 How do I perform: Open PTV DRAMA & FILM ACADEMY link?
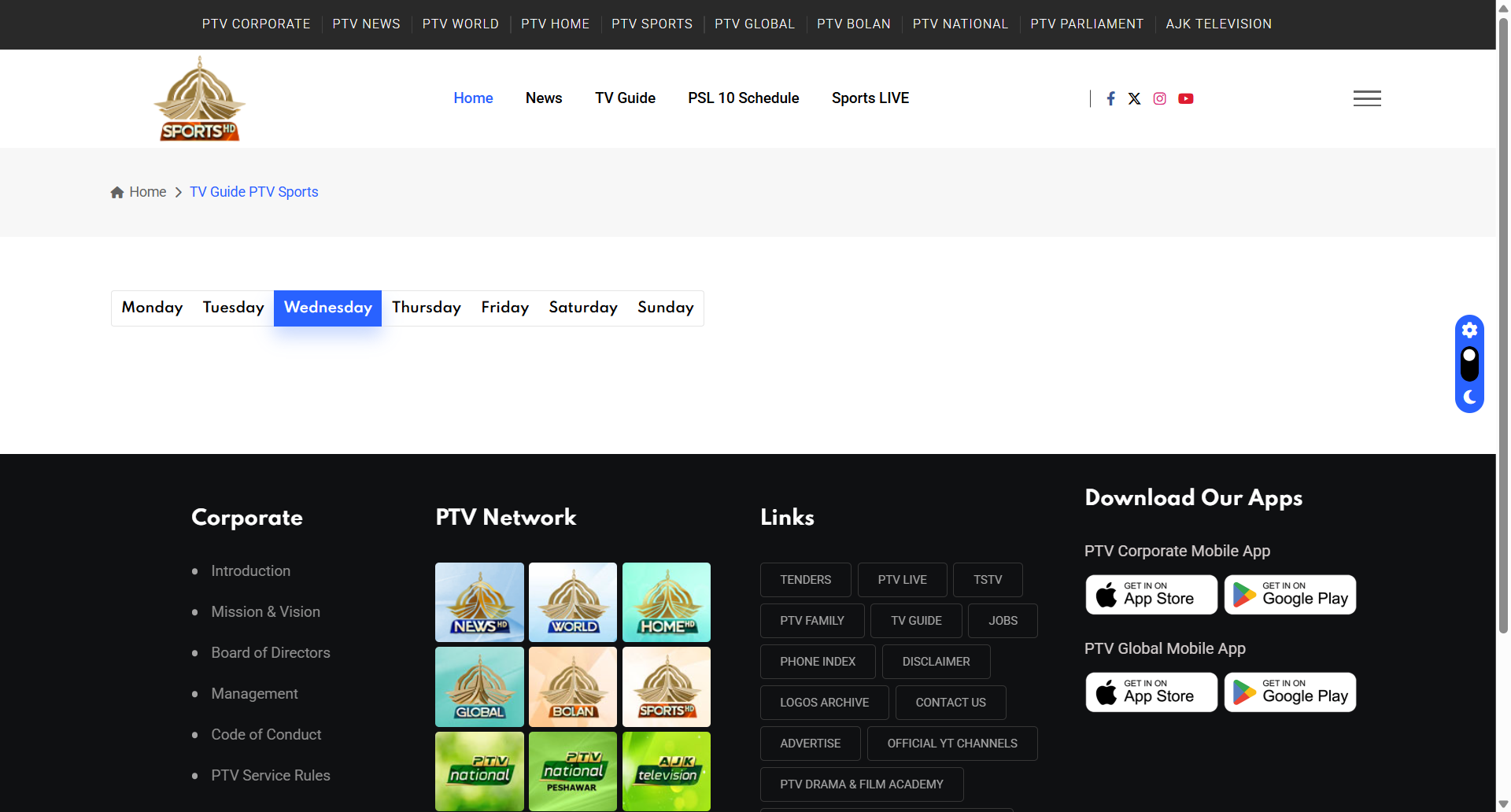point(862,784)
